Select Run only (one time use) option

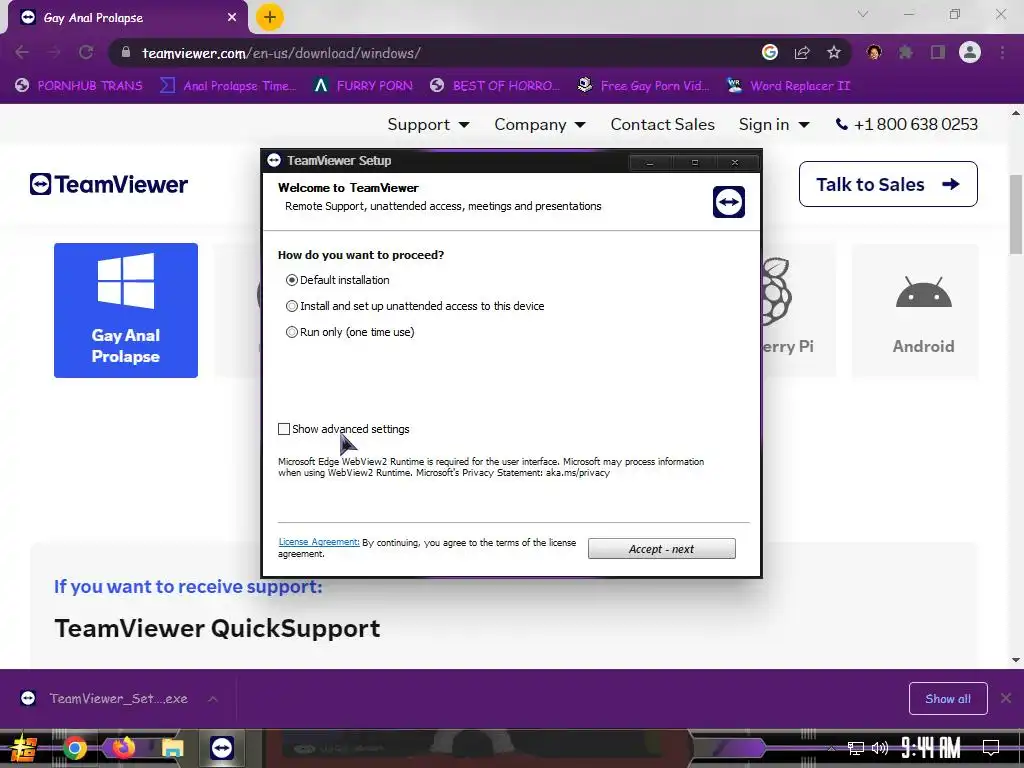coord(292,332)
